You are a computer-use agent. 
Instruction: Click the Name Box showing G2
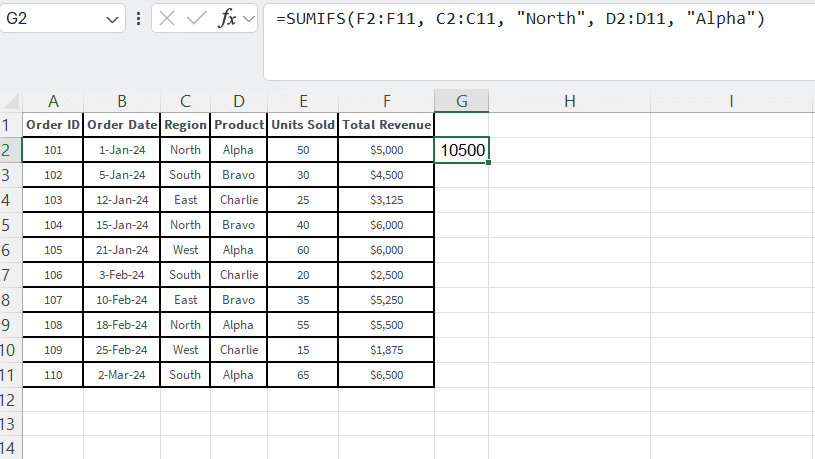pyautogui.click(x=62, y=18)
